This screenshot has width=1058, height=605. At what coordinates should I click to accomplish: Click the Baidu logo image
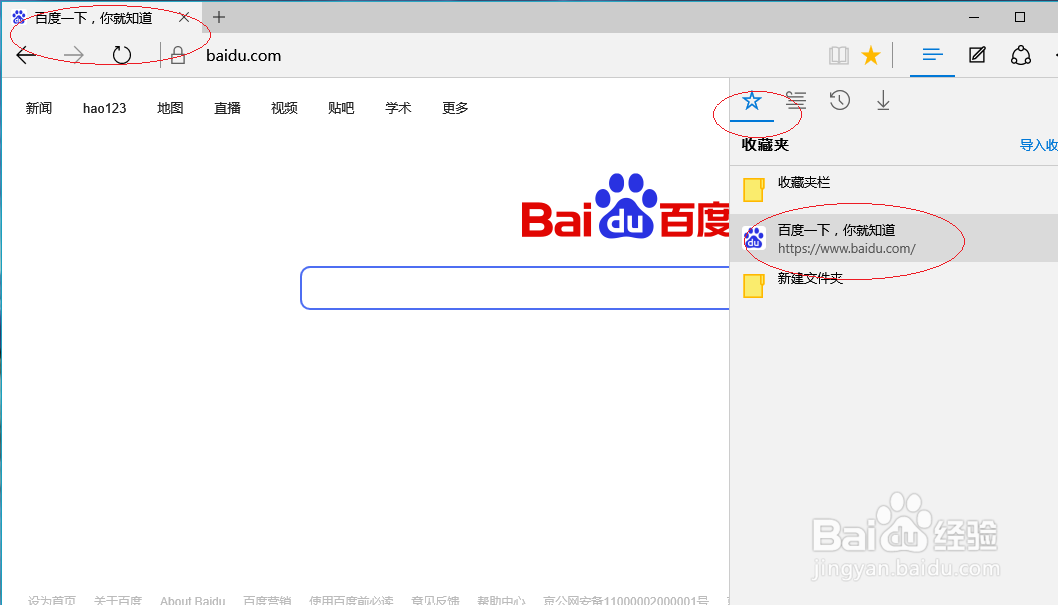click(625, 206)
